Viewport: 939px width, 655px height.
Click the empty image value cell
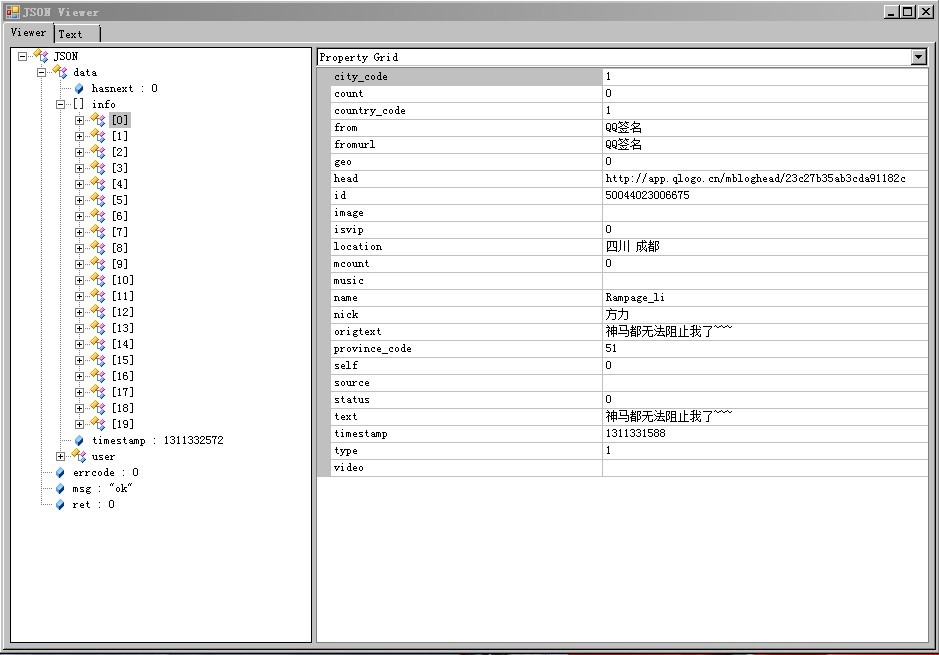tap(765, 213)
